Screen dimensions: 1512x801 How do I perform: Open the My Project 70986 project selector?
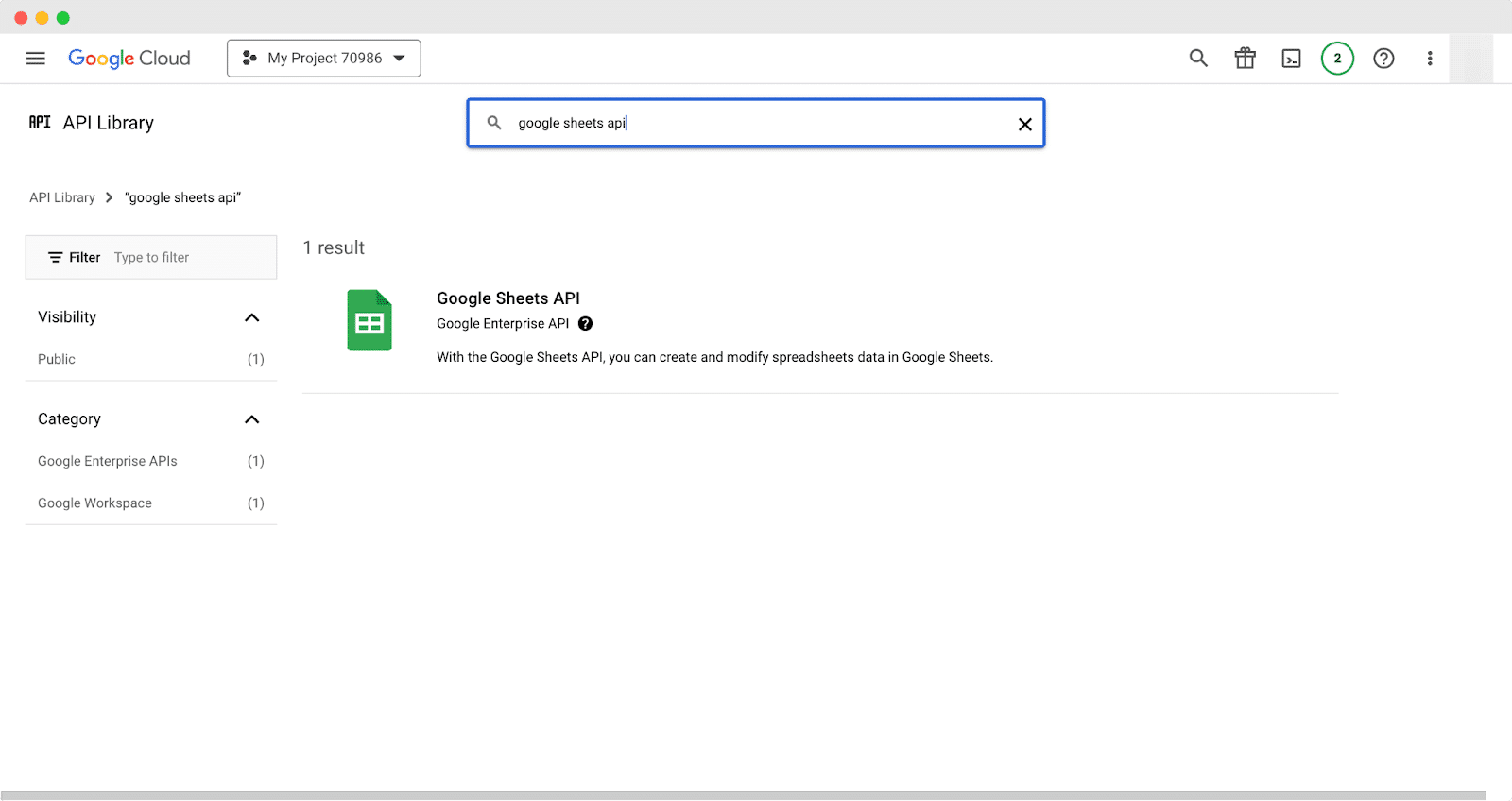(324, 59)
